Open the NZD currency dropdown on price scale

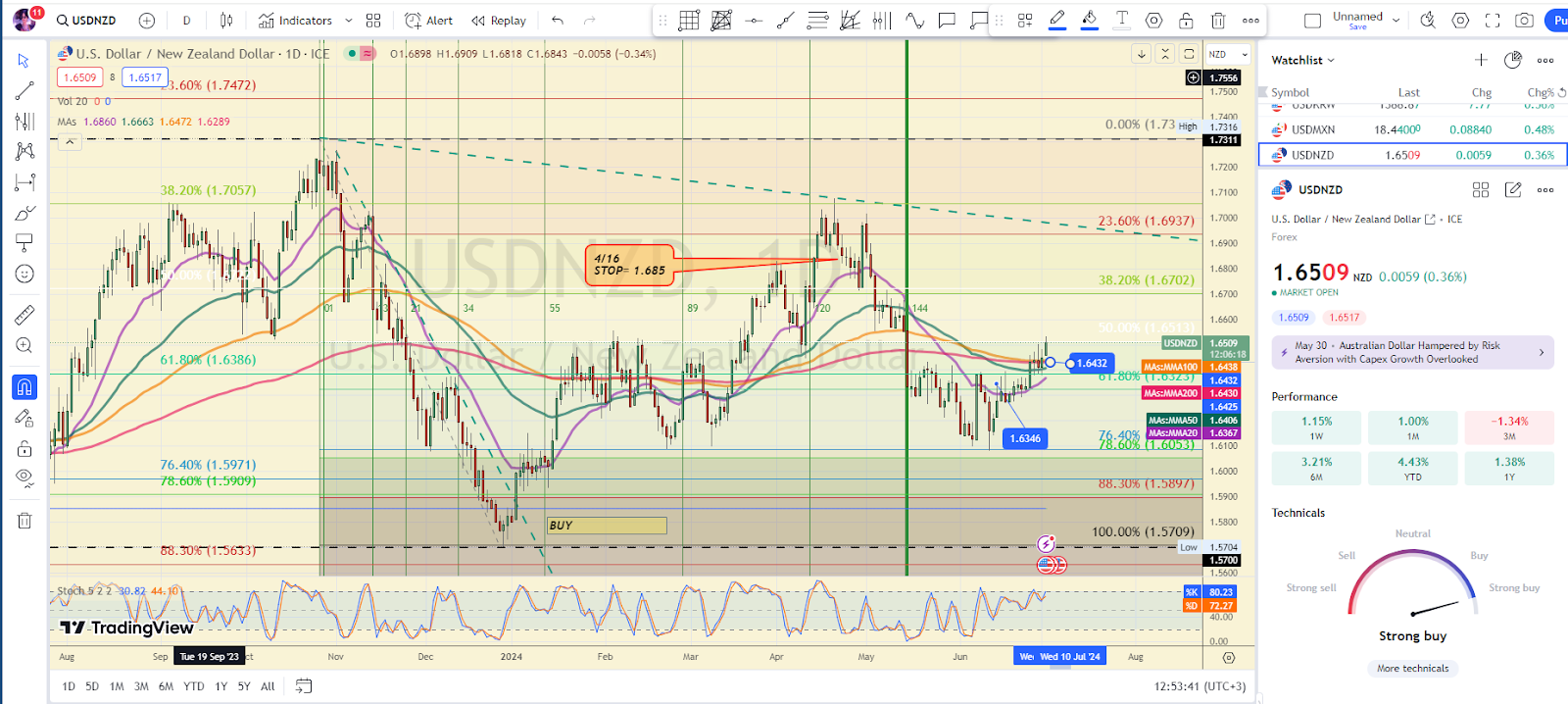[1228, 55]
